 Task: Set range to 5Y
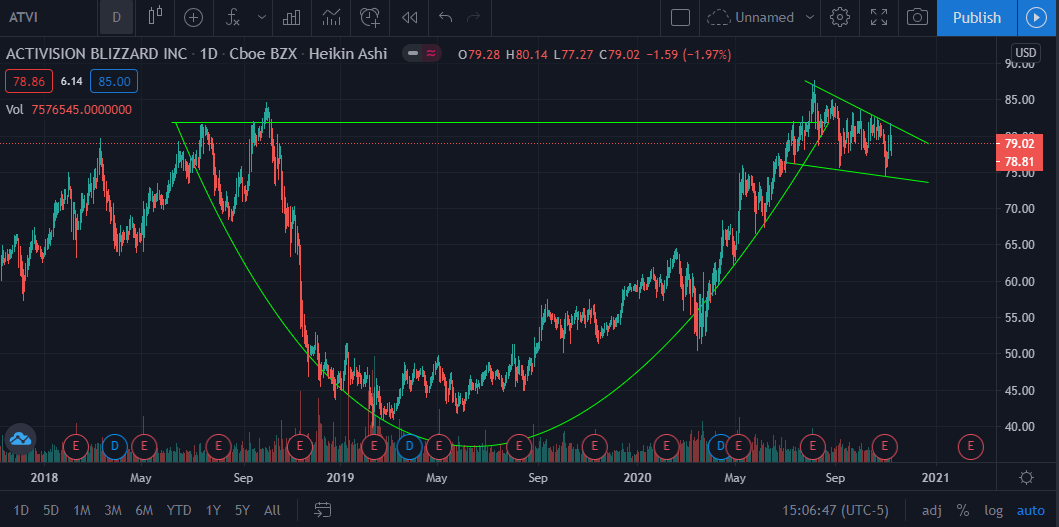coord(242,510)
